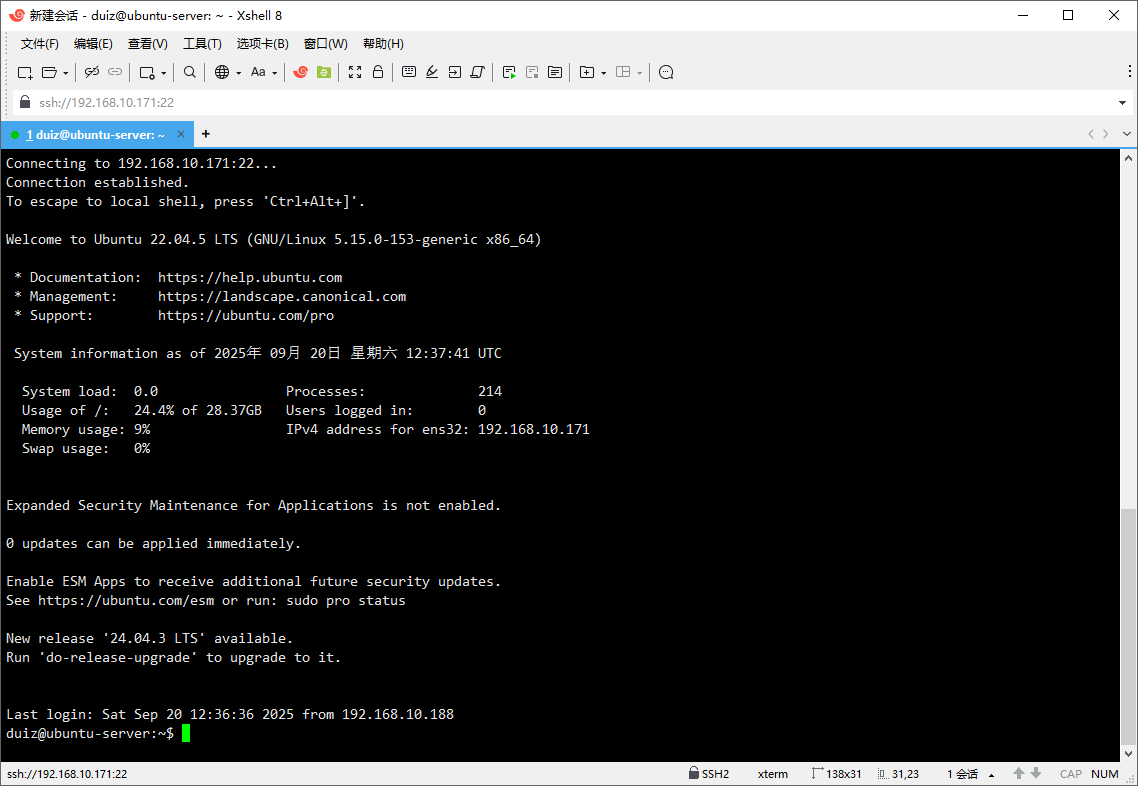Viewport: 1138px width, 786px height.
Task: Expand the Aa font dropdown
Action: (275, 73)
